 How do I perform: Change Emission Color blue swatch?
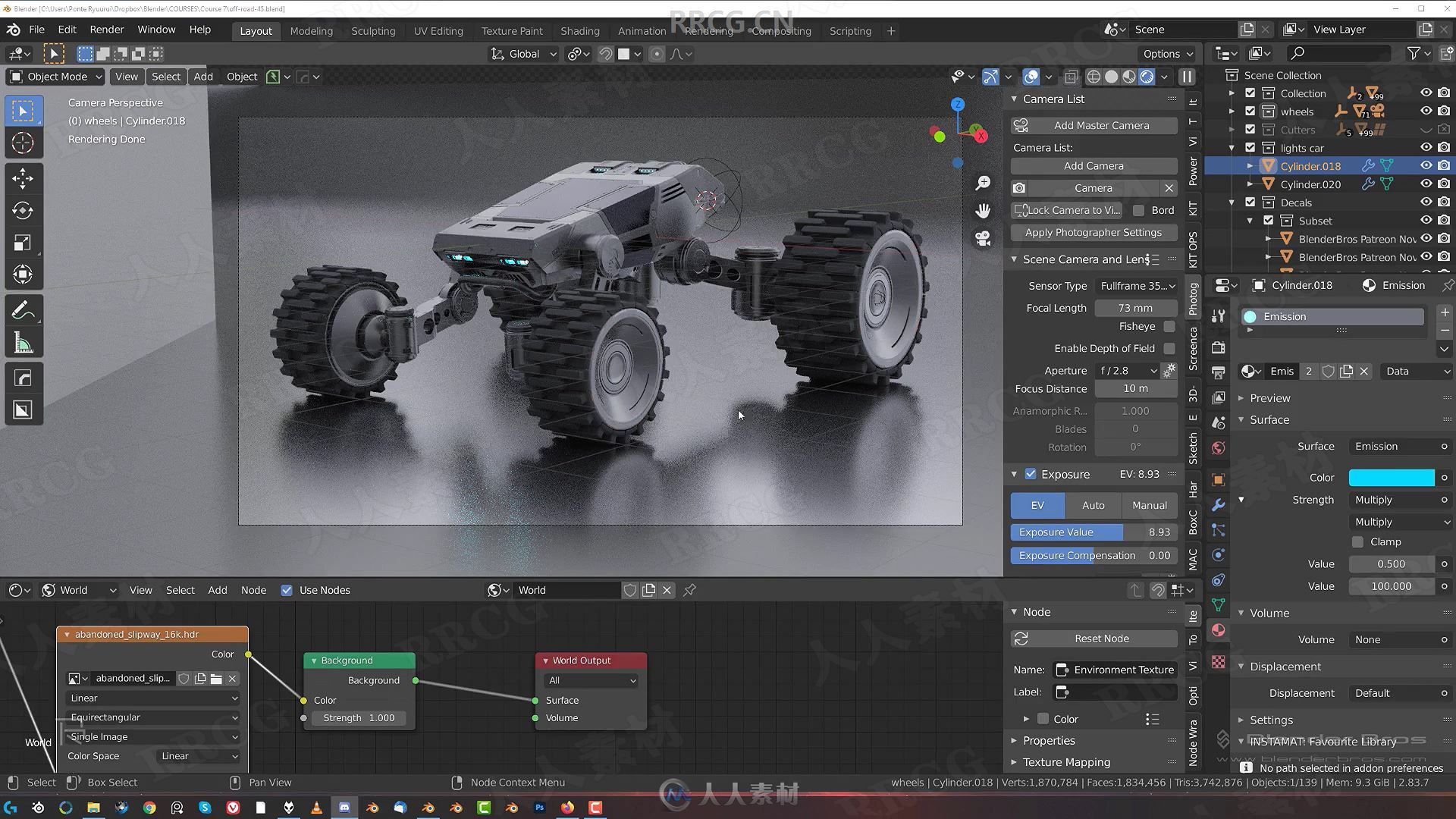pyautogui.click(x=1391, y=477)
